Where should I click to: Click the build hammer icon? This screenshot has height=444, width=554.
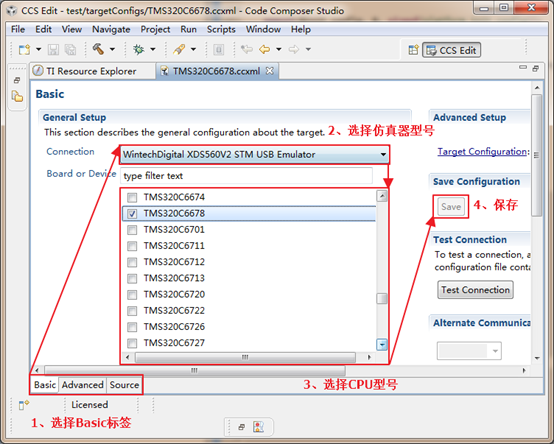[98, 49]
